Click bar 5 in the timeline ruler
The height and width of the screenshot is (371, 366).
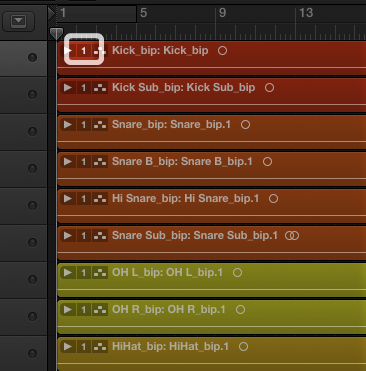143,13
